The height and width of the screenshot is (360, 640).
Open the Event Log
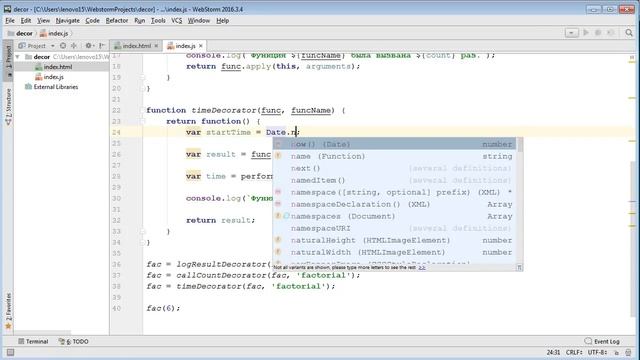click(x=602, y=341)
